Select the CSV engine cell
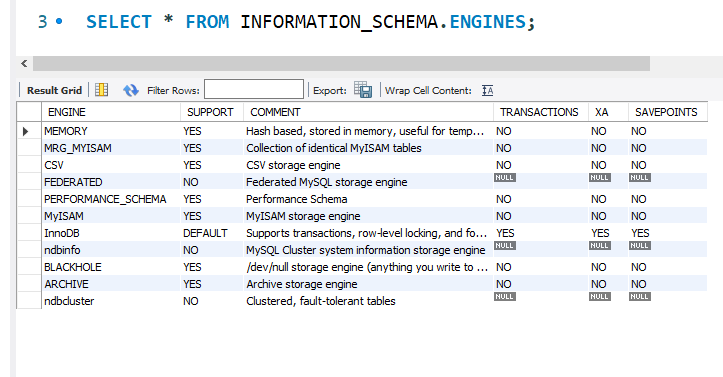The height and width of the screenshot is (377, 723). (x=111, y=165)
